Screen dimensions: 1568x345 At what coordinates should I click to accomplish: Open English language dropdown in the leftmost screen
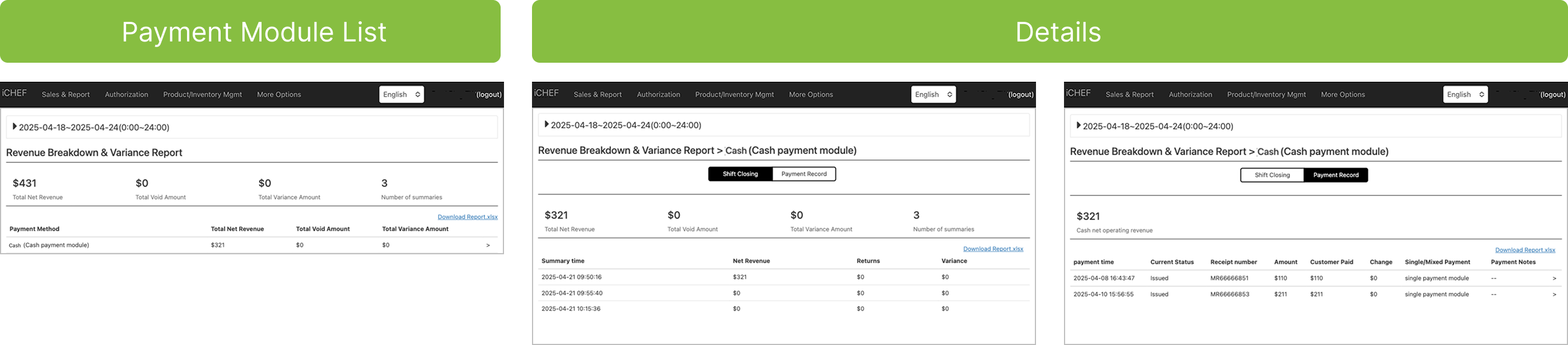(401, 94)
